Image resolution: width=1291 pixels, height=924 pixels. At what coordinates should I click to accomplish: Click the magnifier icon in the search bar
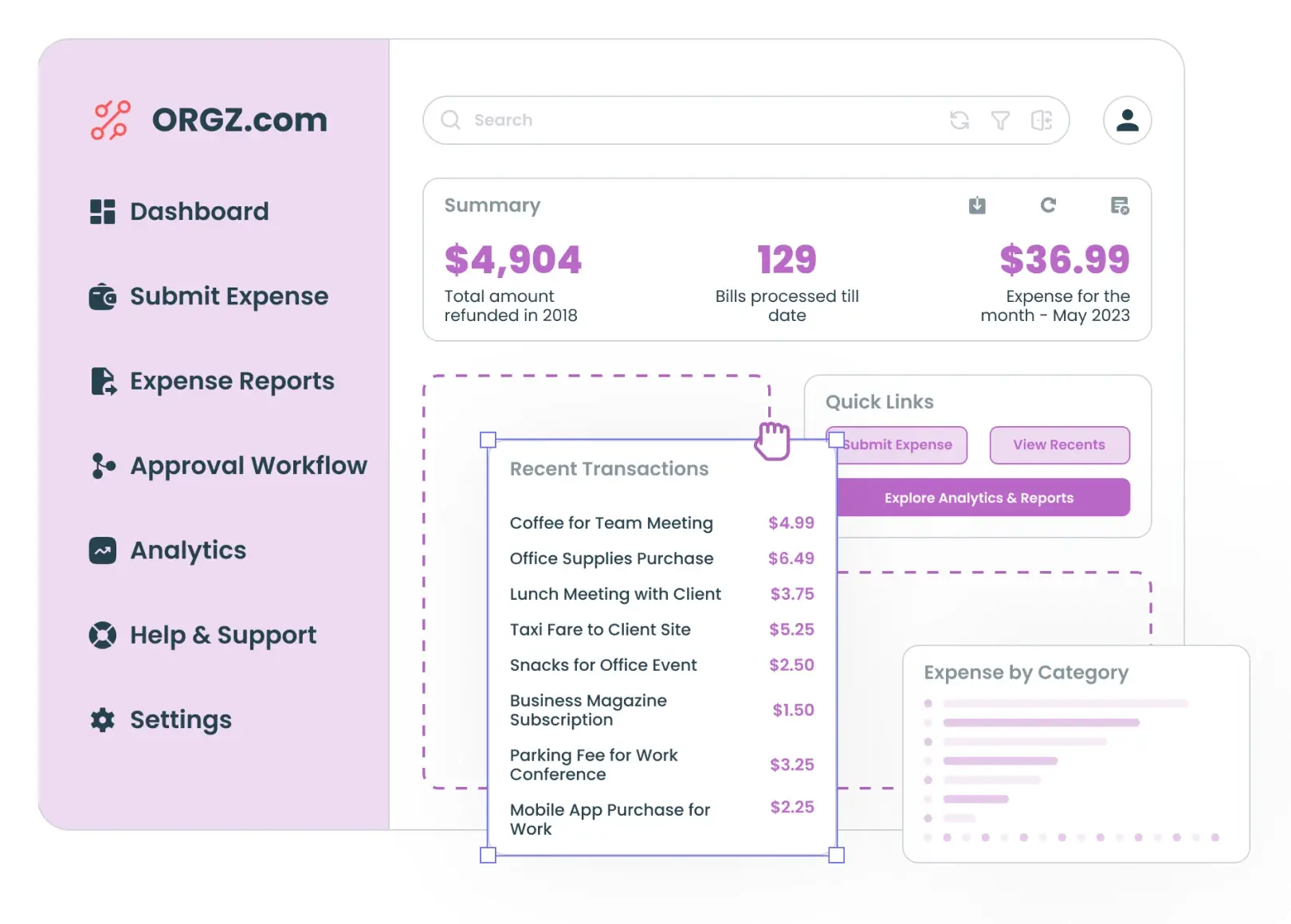[x=450, y=120]
